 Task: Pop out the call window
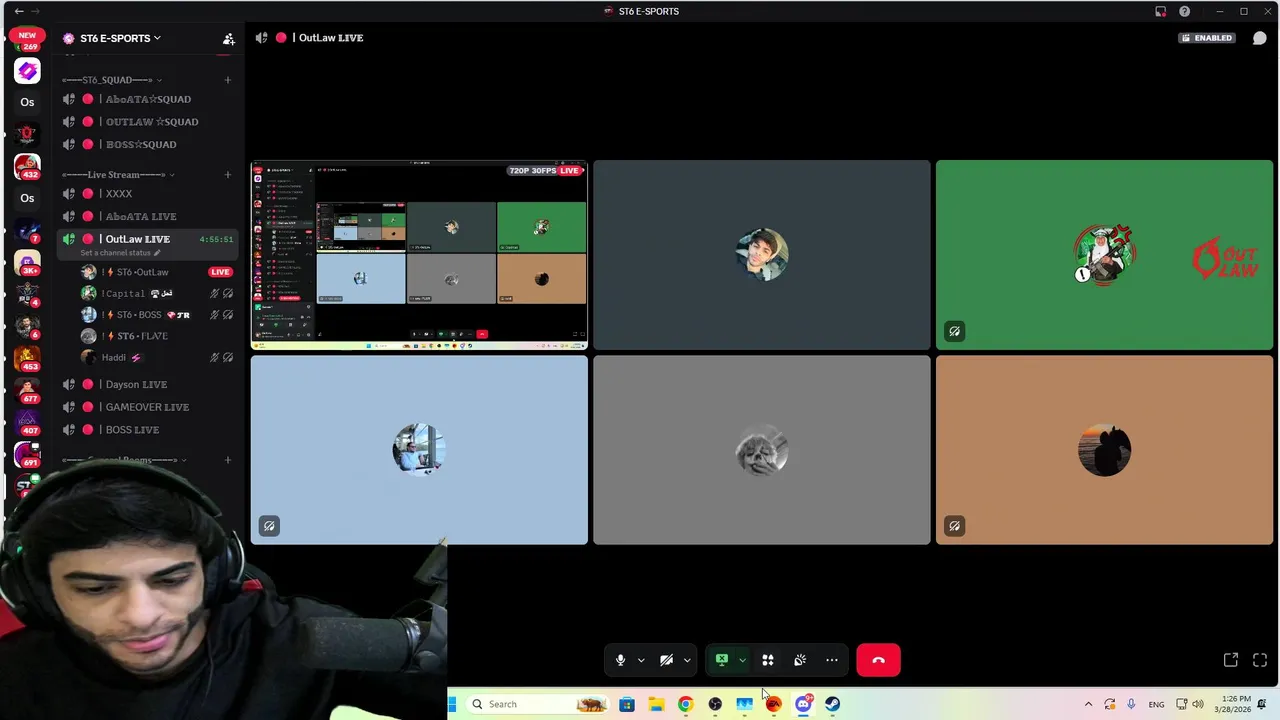point(1231,660)
